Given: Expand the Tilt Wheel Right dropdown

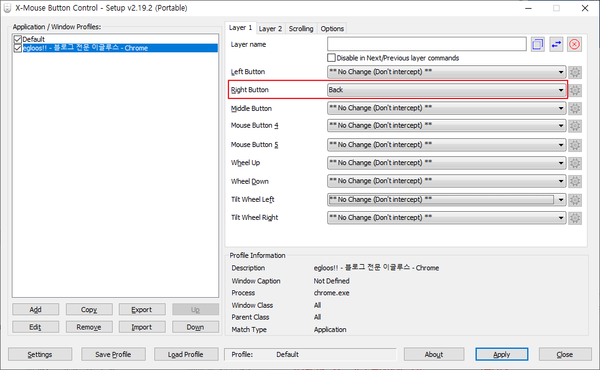Looking at the screenshot, I should coord(446,218).
